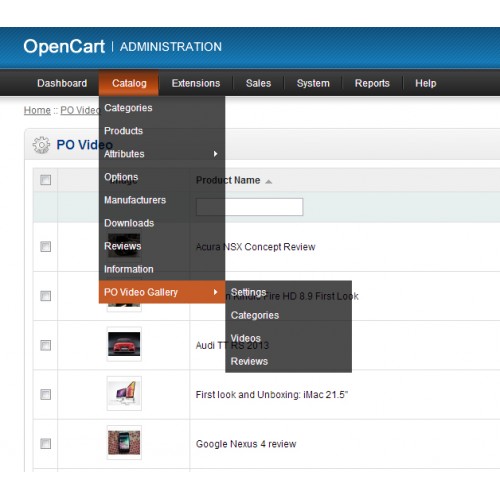Expand the Attributes submenu arrow
The height and width of the screenshot is (500, 500).
216,154
